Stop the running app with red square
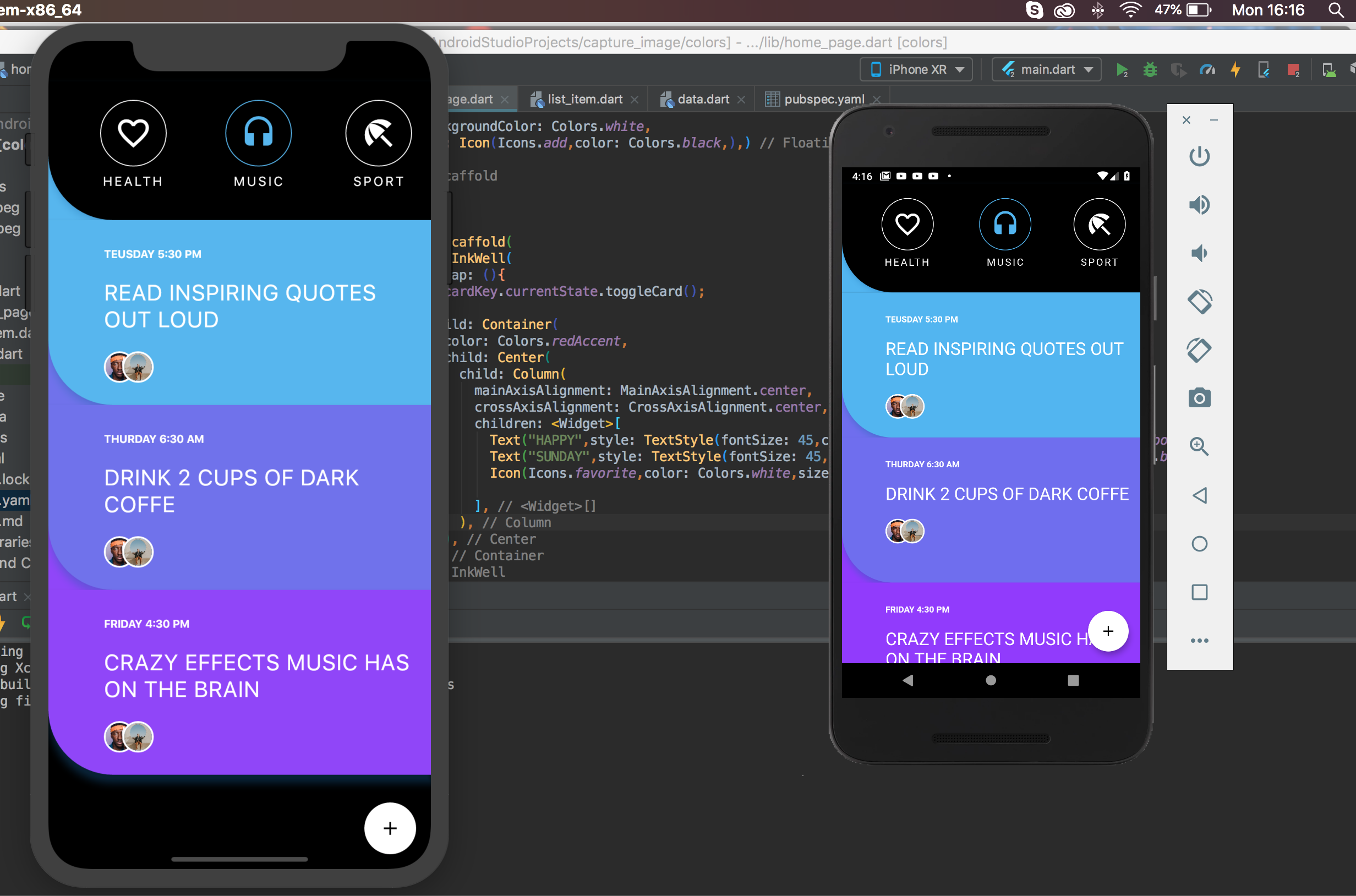This screenshot has width=1356, height=896. [x=1293, y=70]
